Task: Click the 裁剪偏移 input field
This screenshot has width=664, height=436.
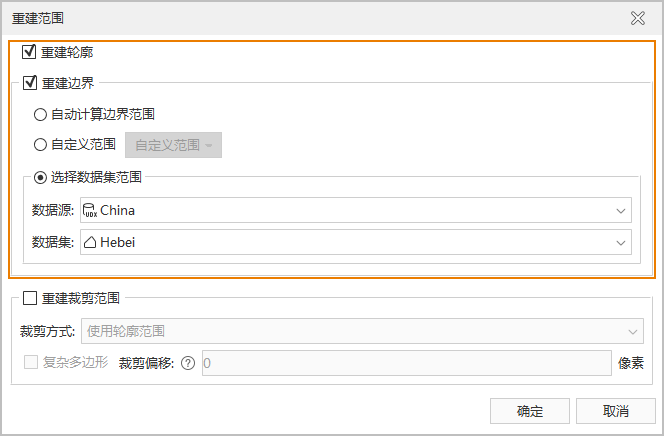Action: pos(405,363)
